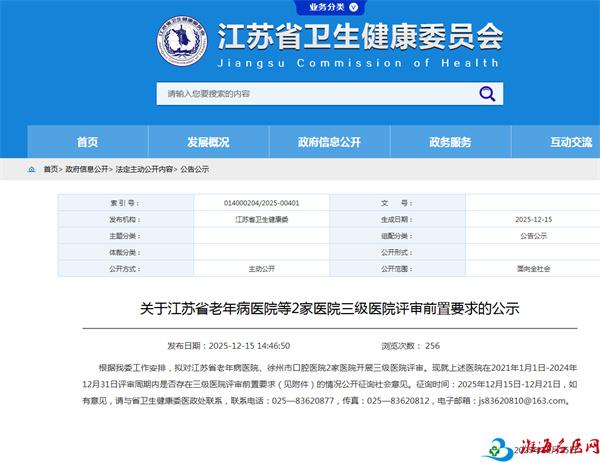Open the 互动交流 navigation tab
This screenshot has width=600, height=463.
(570, 142)
